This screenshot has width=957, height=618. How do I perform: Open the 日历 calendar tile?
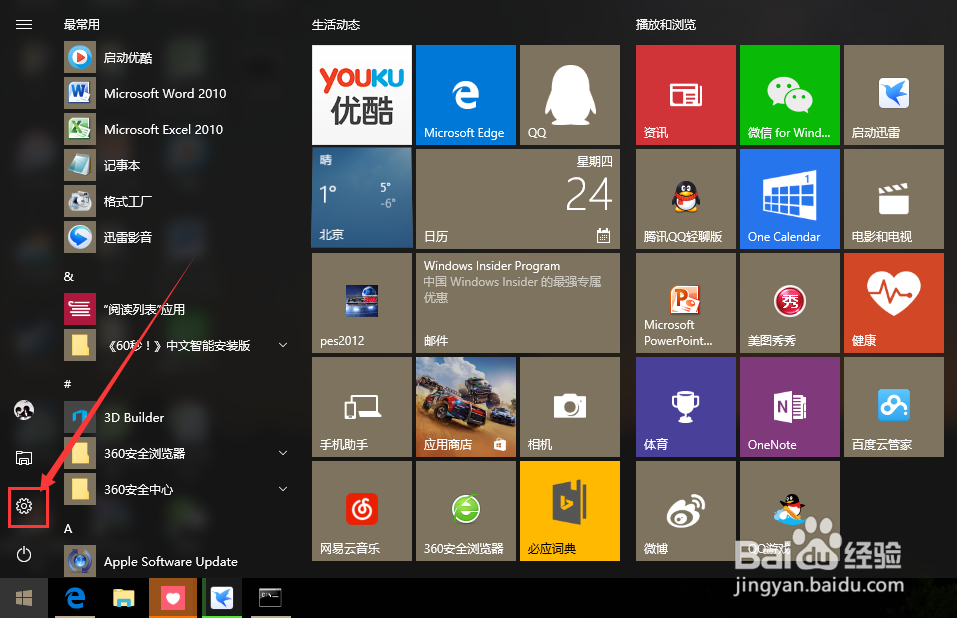point(518,199)
